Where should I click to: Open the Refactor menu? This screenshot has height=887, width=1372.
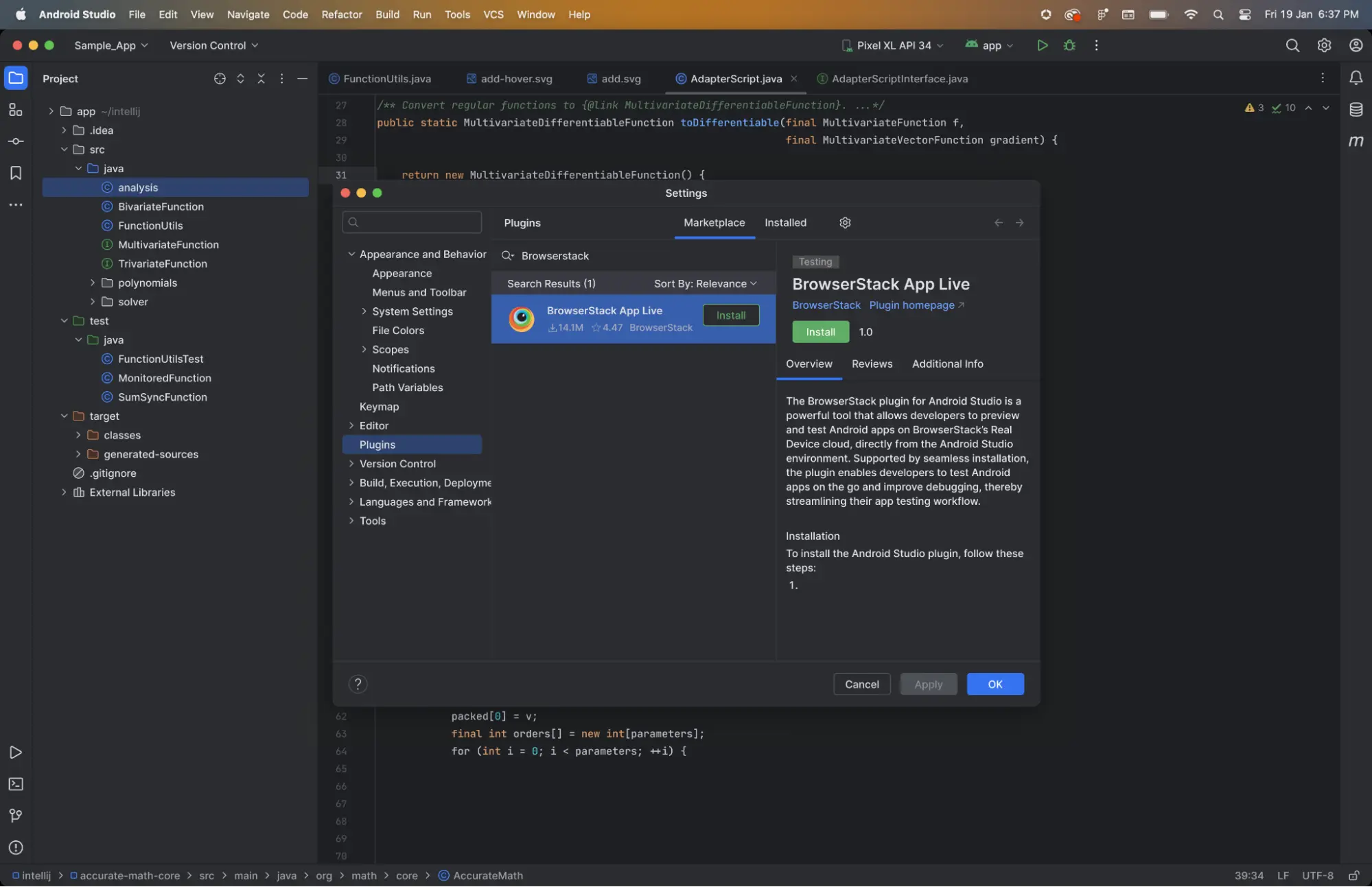pyautogui.click(x=341, y=14)
